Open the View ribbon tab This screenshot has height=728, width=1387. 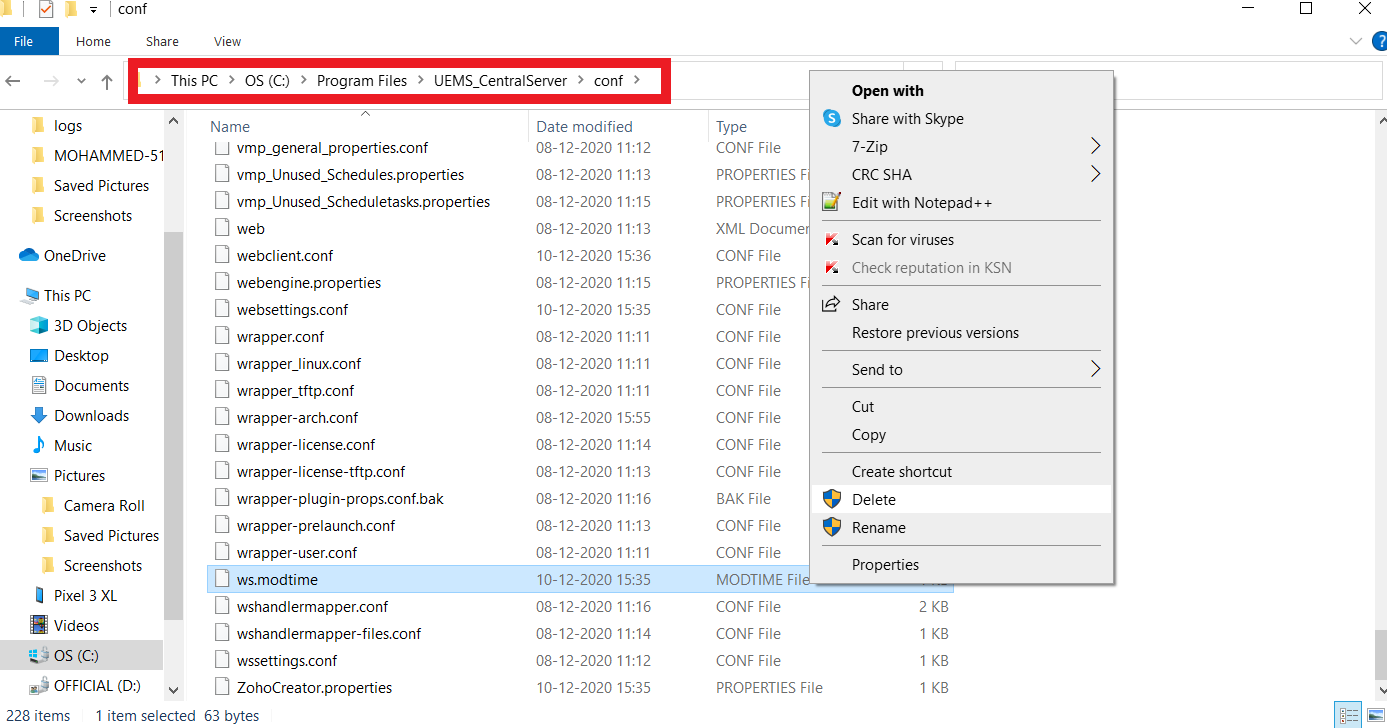[227, 41]
